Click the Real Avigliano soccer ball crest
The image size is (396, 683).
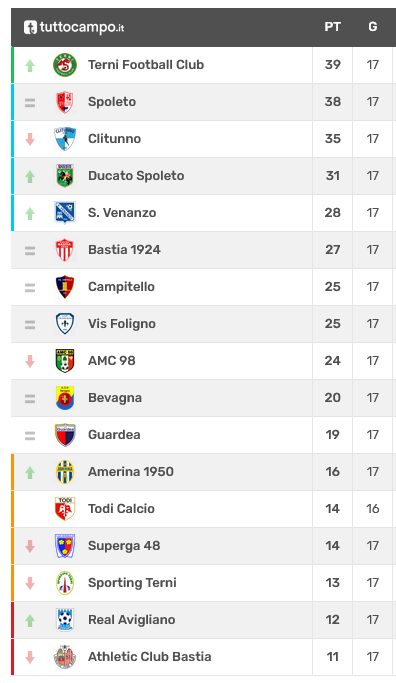(65, 620)
